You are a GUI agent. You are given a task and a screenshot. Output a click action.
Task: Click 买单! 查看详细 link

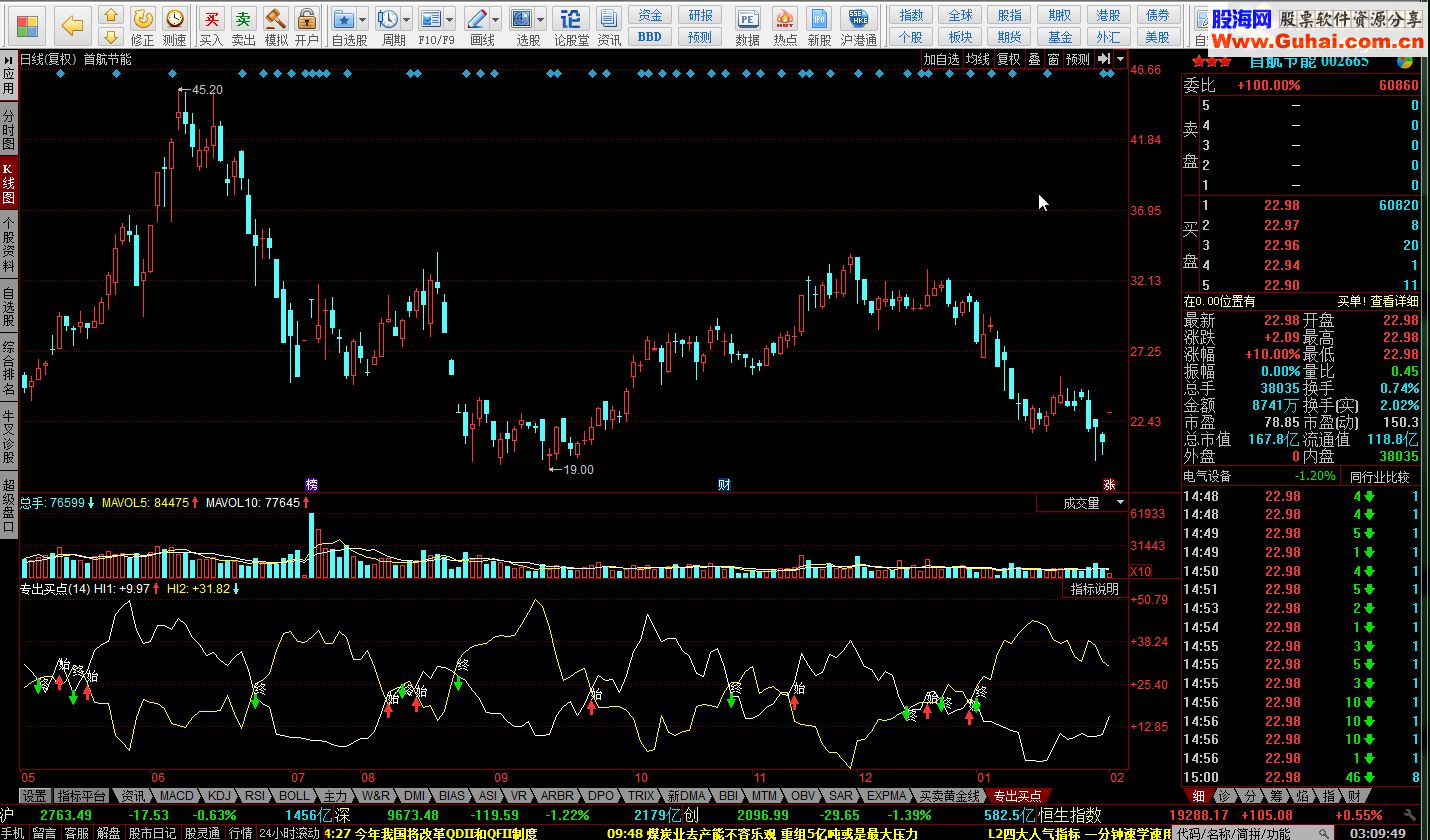tap(1378, 301)
